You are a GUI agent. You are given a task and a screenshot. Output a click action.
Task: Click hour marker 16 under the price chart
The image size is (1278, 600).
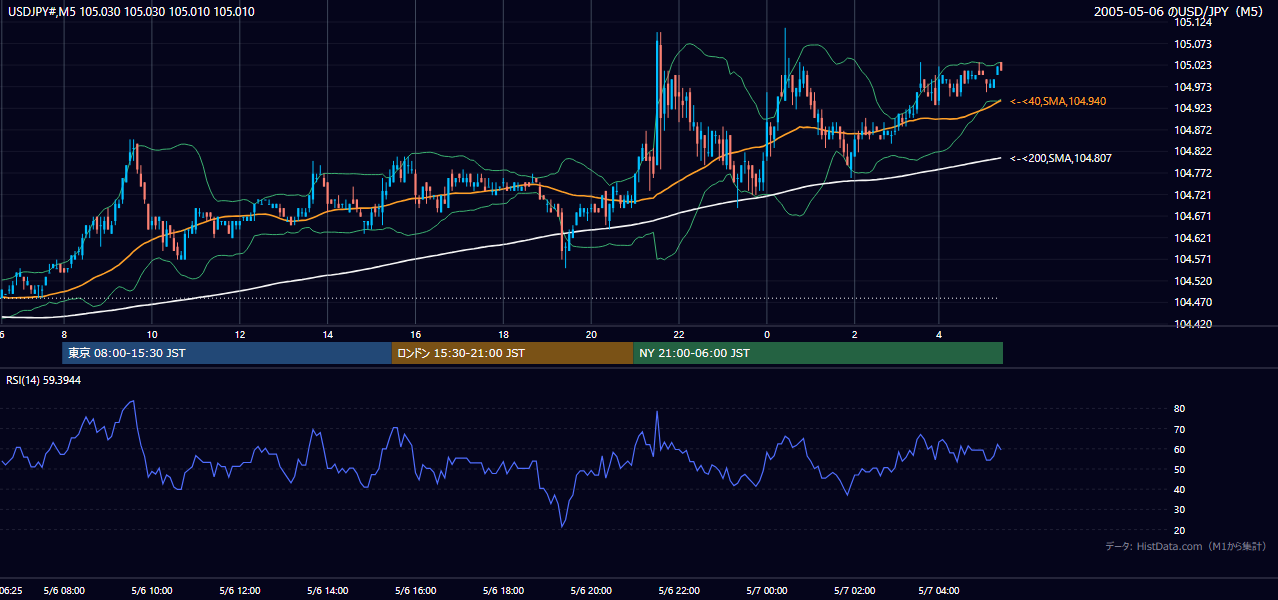pos(416,334)
